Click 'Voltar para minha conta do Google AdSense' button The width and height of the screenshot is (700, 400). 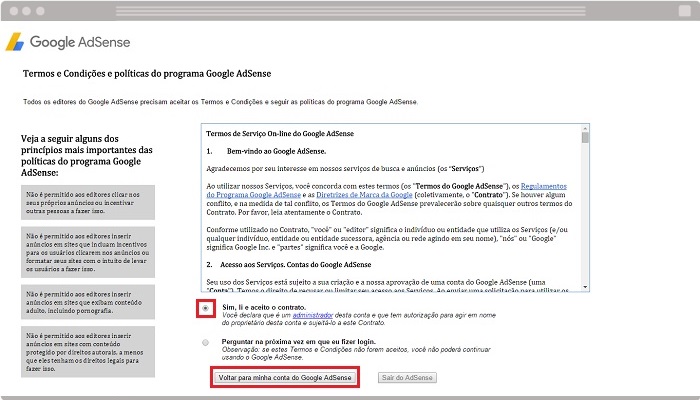pyautogui.click(x=285, y=378)
